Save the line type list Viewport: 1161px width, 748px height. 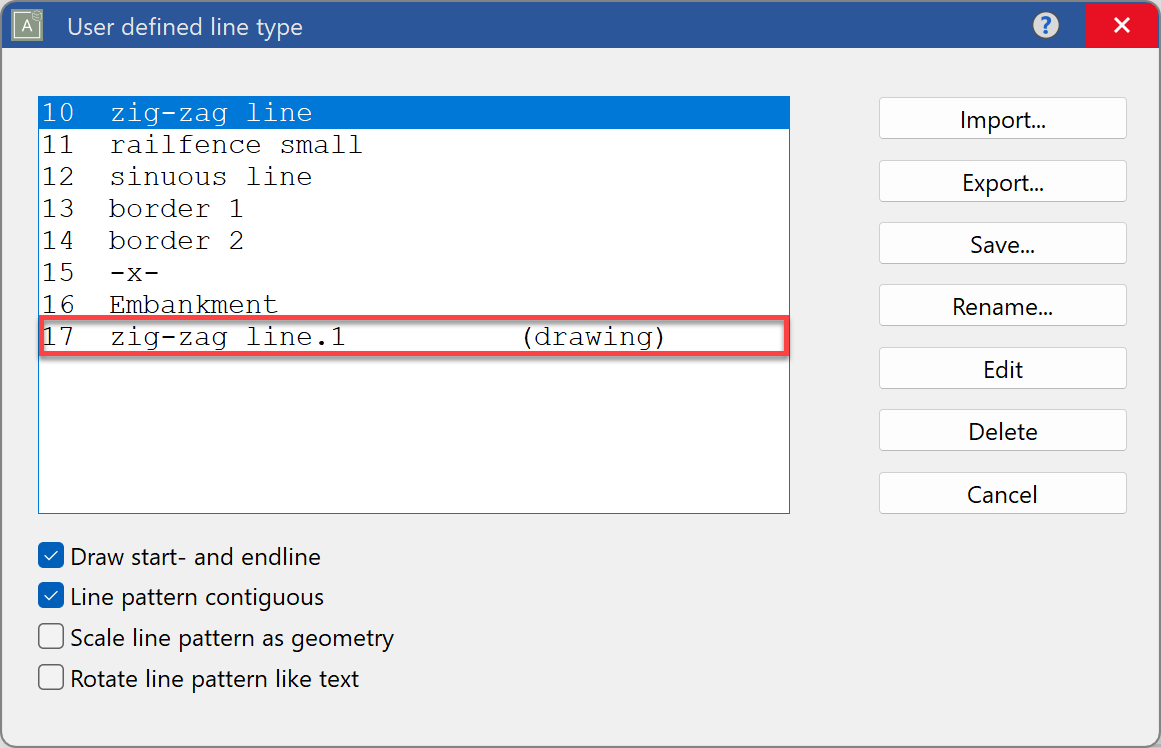pos(1001,243)
